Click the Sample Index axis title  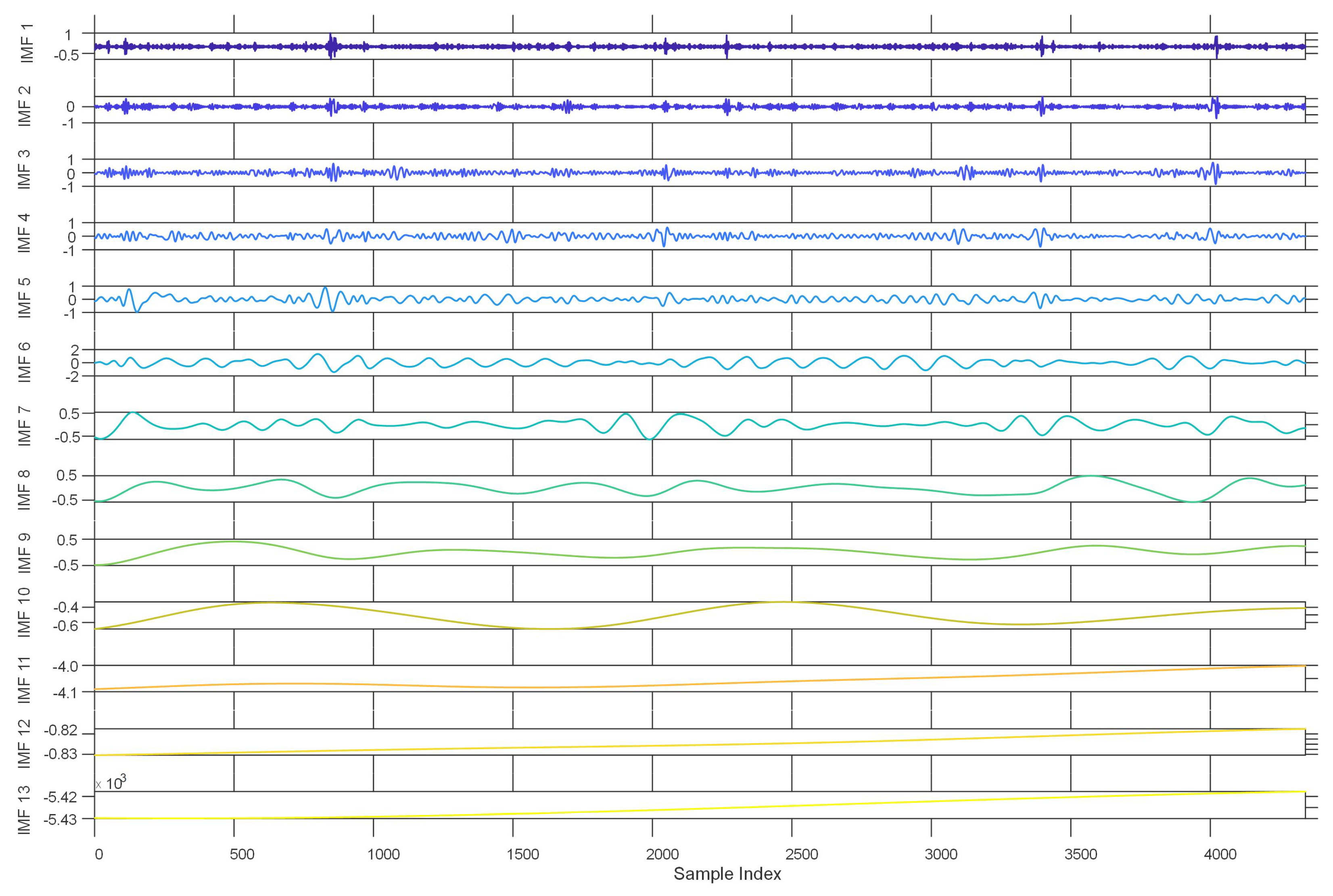[727, 874]
